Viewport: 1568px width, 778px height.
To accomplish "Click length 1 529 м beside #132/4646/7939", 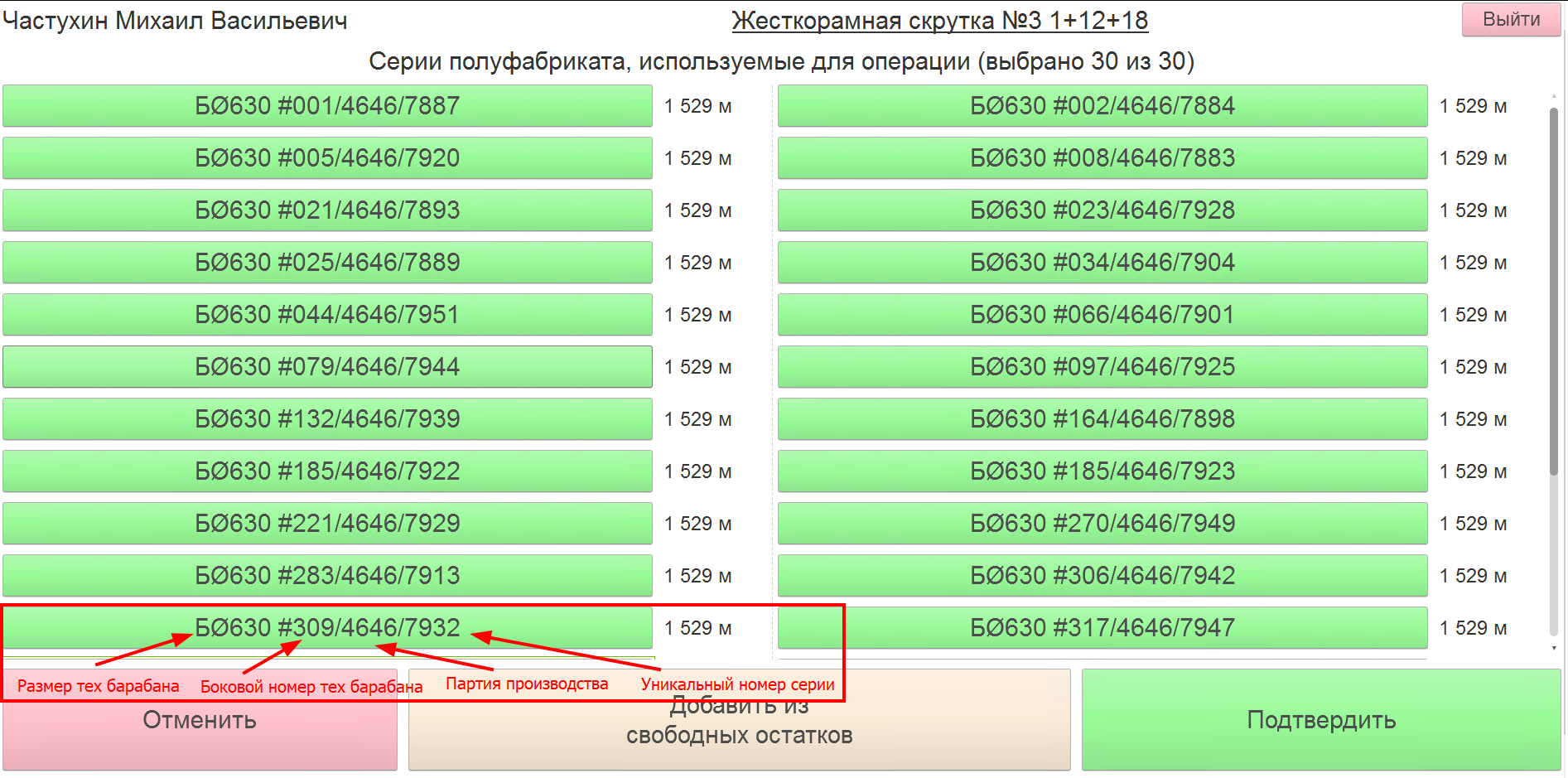I will pos(697,419).
